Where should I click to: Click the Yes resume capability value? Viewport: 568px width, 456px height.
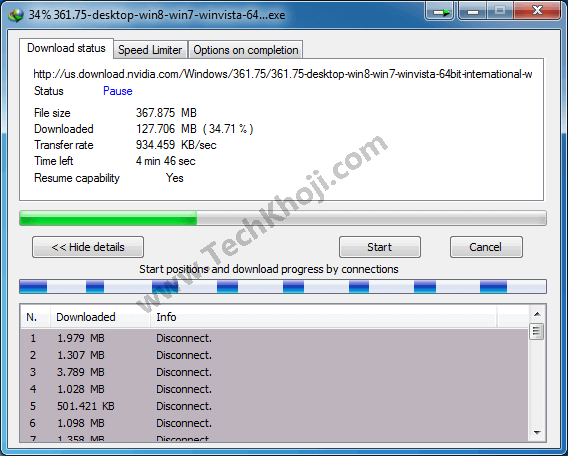click(x=175, y=178)
